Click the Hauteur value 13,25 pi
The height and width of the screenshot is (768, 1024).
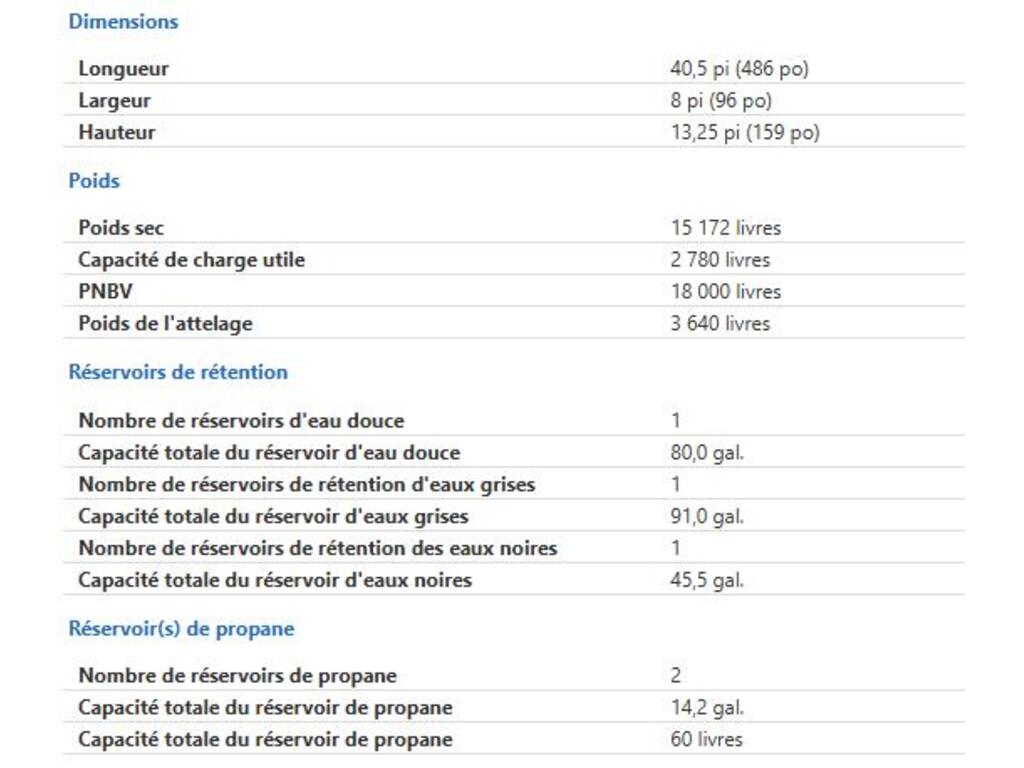pos(745,133)
